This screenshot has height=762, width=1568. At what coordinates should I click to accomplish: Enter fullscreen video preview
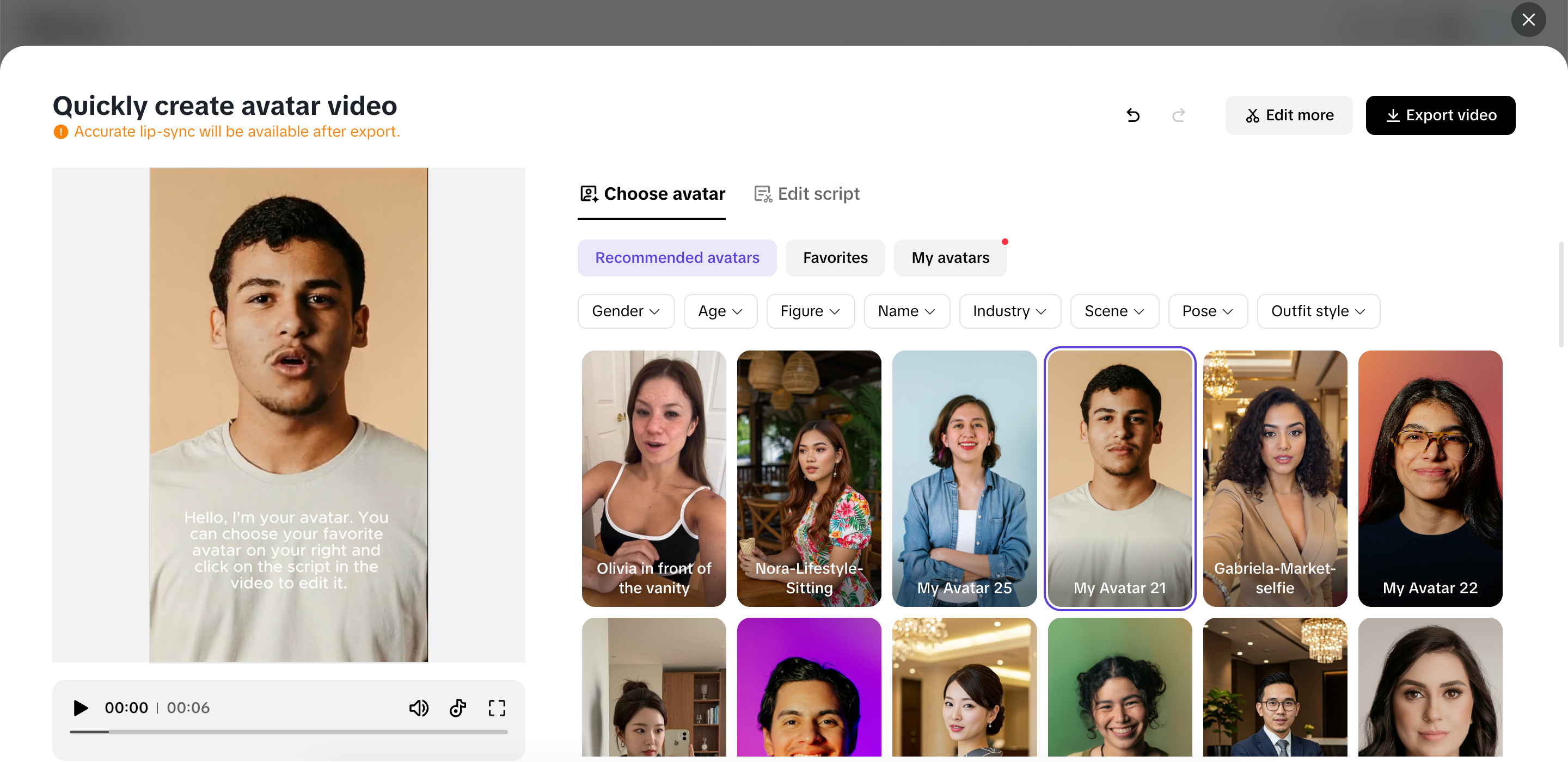497,708
